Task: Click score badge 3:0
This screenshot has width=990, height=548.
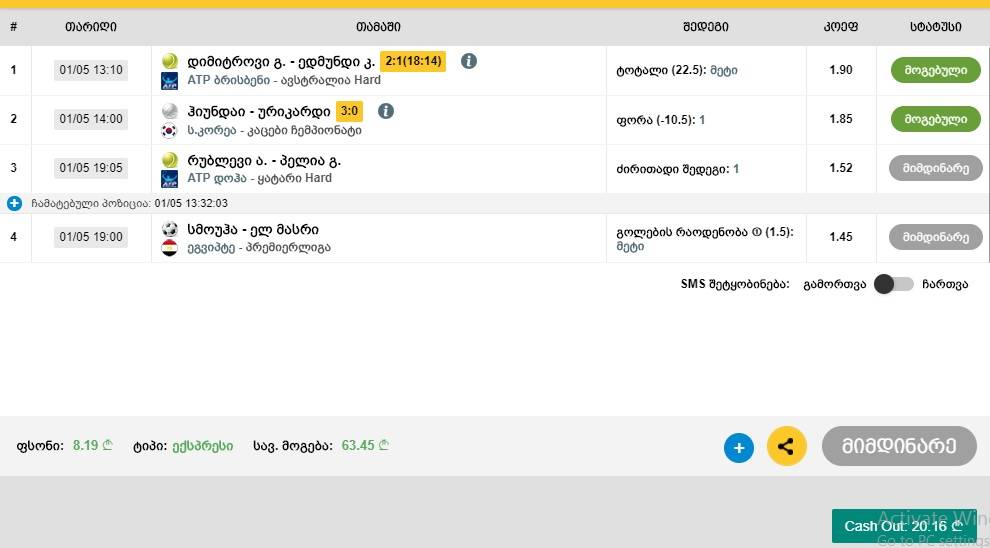Action: 349,112
